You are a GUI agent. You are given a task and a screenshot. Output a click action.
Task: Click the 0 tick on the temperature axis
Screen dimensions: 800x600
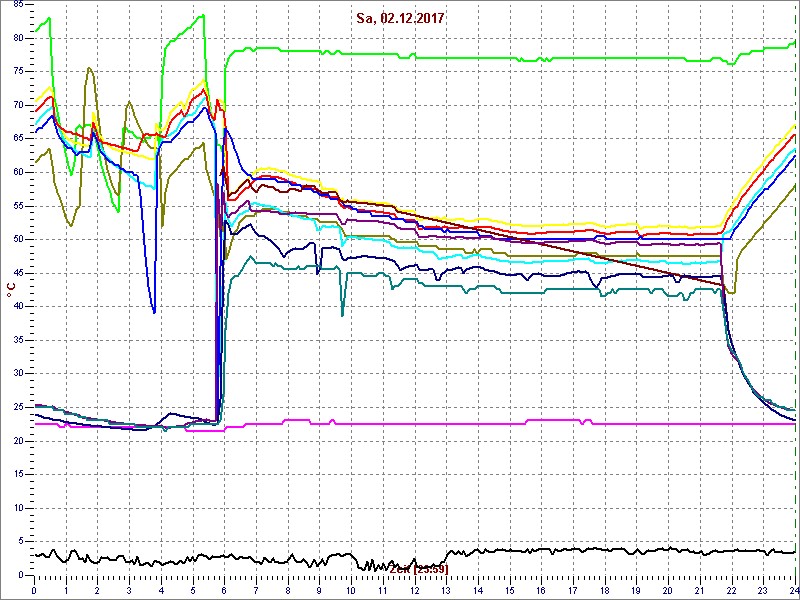click(20, 574)
